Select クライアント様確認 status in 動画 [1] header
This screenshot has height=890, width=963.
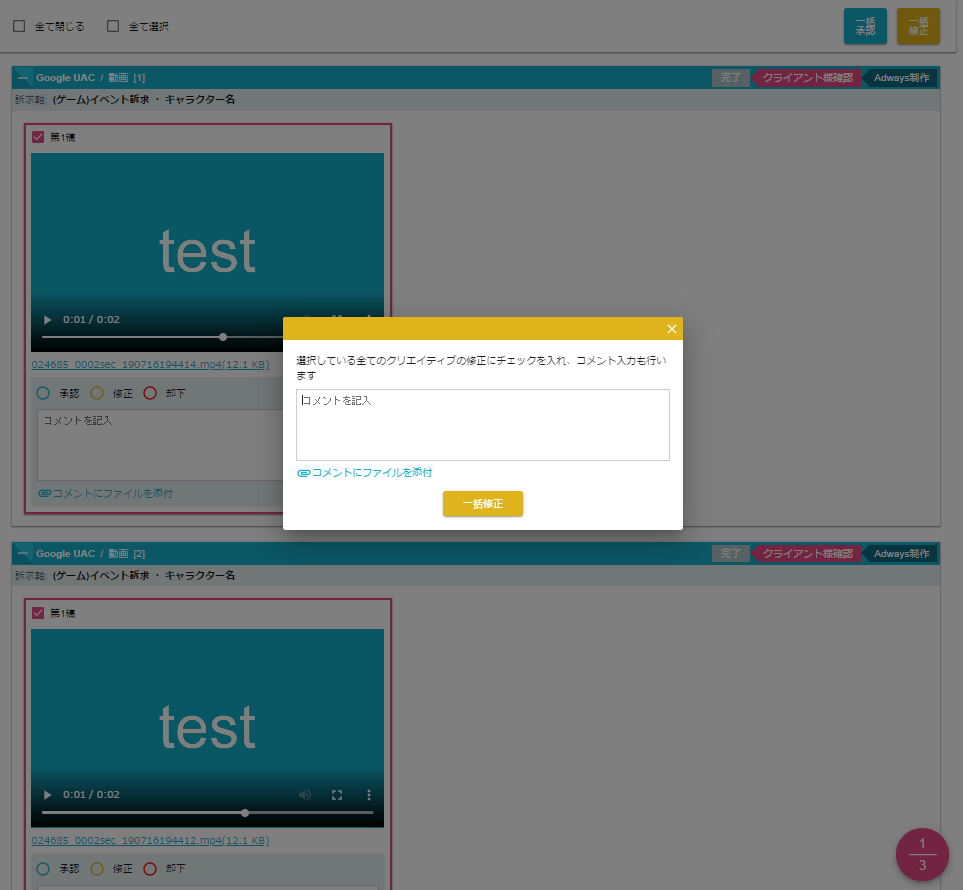point(807,77)
